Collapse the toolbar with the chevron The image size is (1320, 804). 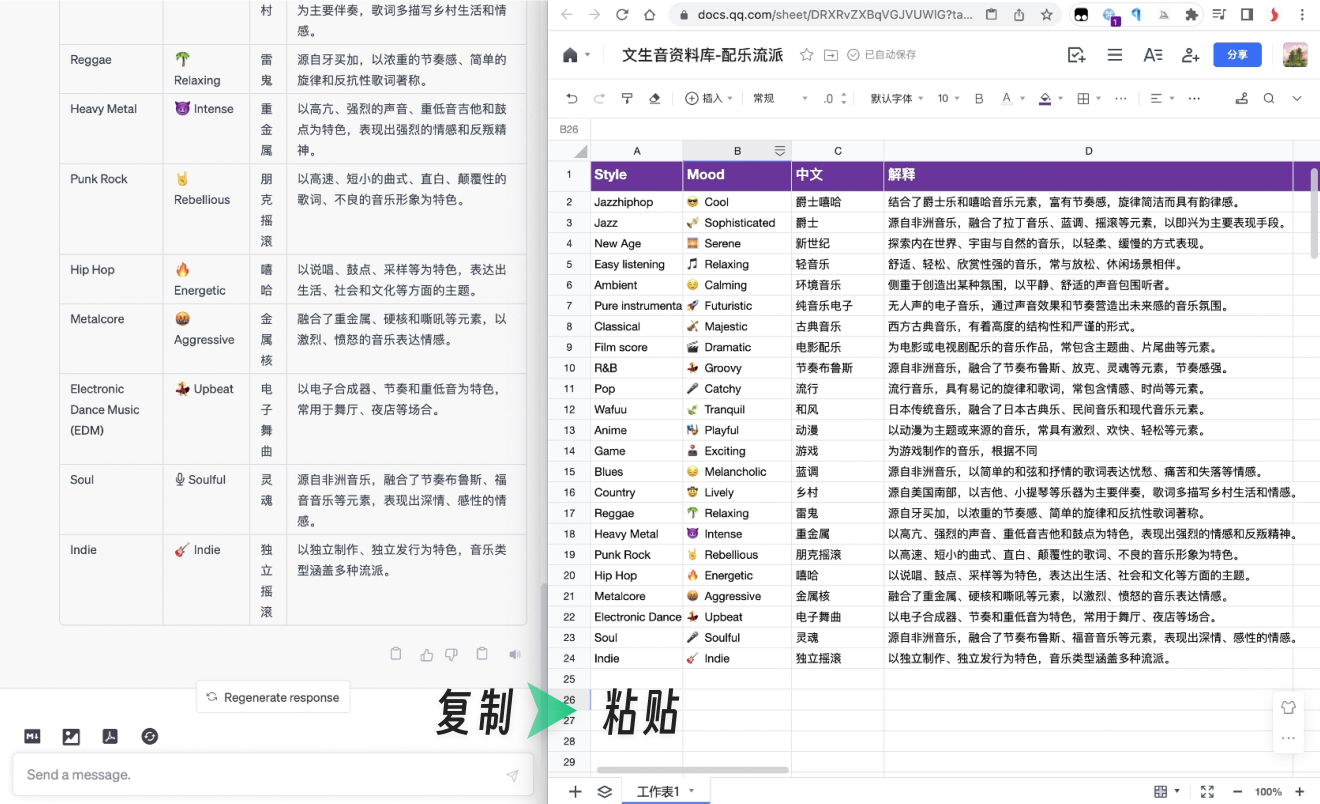point(1297,98)
